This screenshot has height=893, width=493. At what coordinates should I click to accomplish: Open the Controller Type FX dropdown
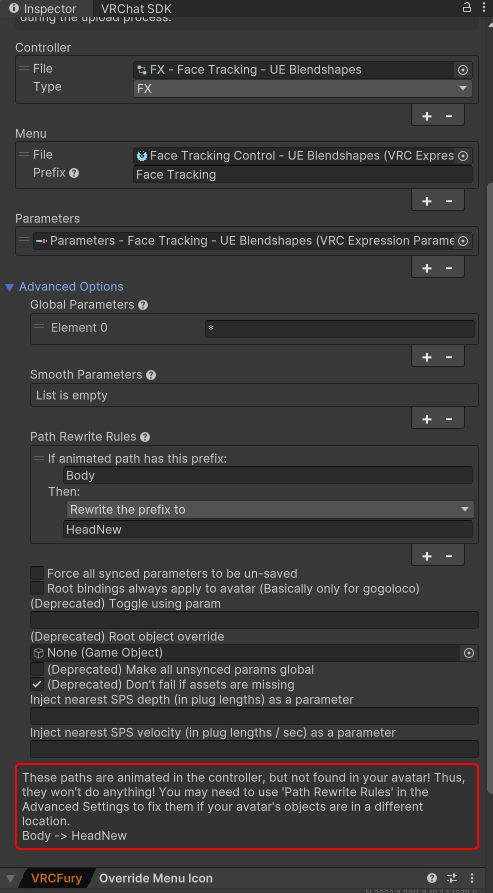pos(303,89)
